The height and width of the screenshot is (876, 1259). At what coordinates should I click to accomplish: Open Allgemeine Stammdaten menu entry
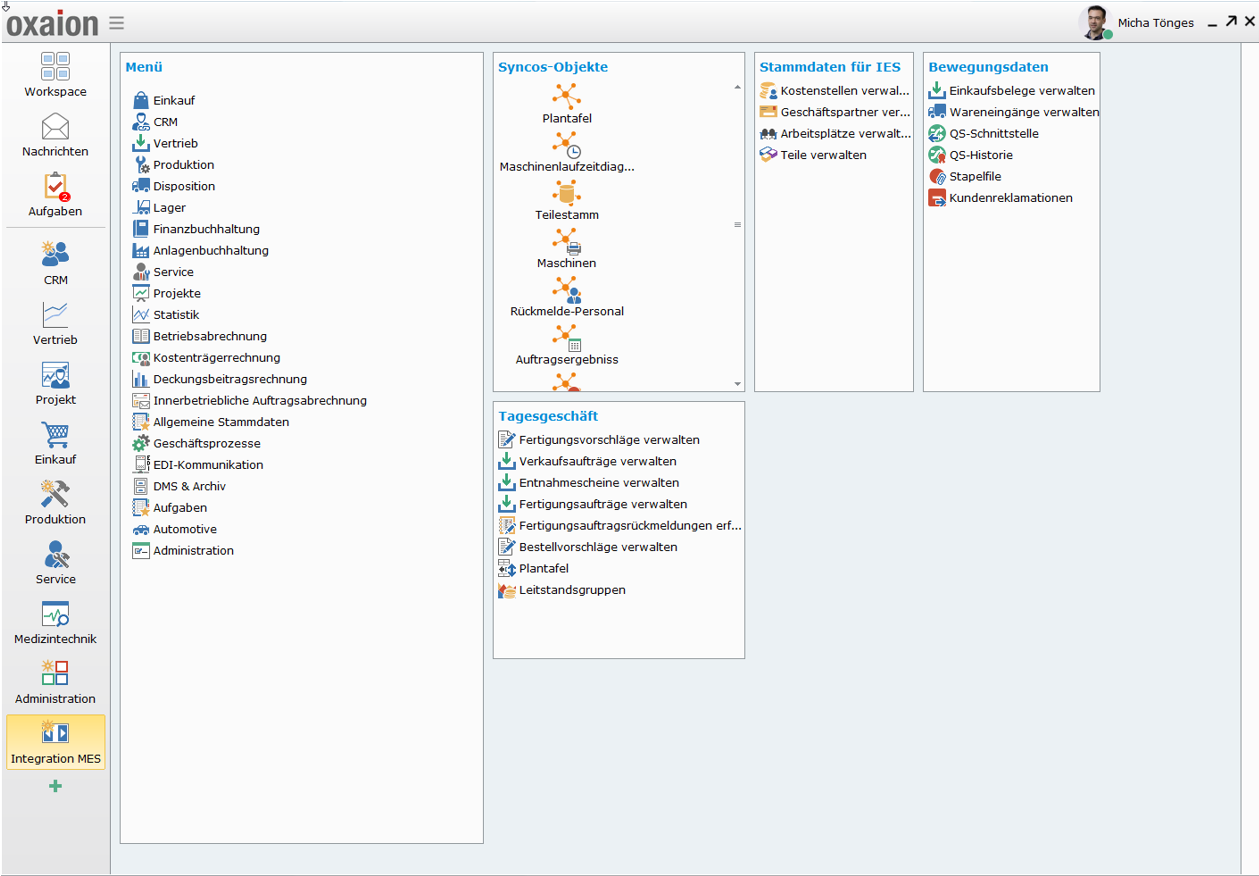tap(211, 423)
